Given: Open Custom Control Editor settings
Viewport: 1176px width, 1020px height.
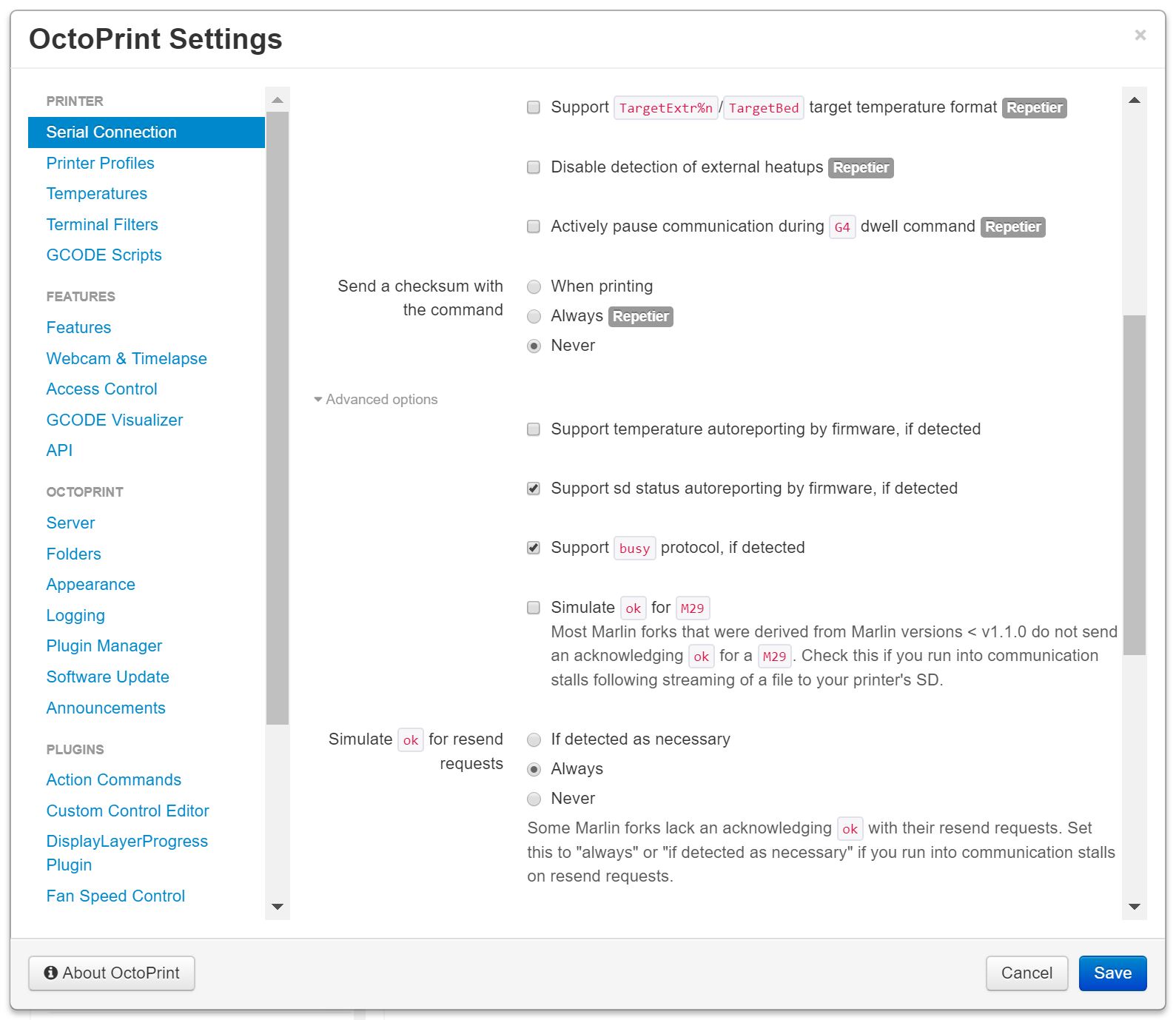Looking at the screenshot, I should (x=127, y=811).
